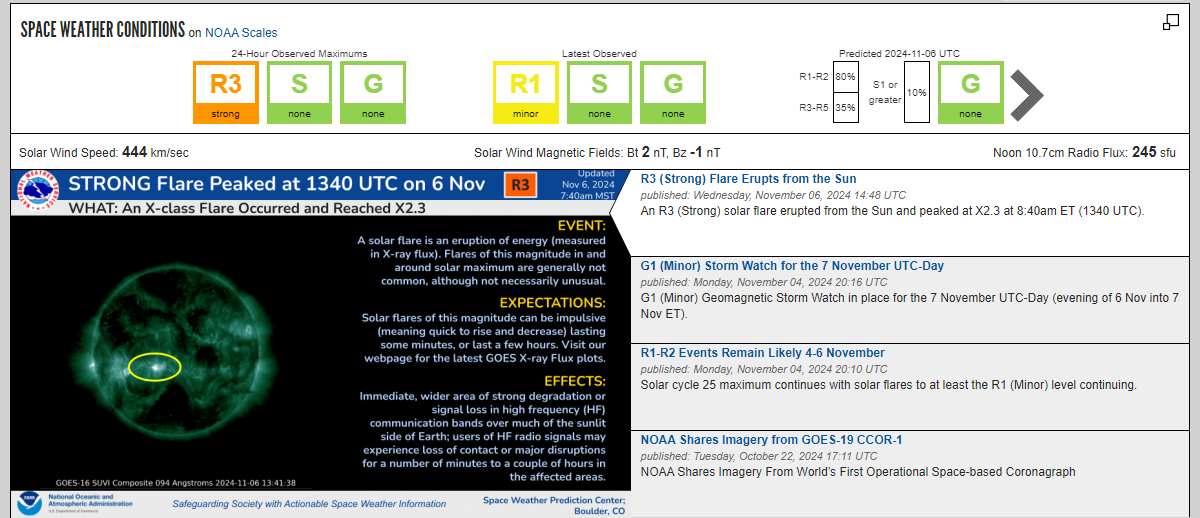The height and width of the screenshot is (518, 1200).
Task: Open R1-R2 Events Remain Likely headline
Action: tap(762, 353)
